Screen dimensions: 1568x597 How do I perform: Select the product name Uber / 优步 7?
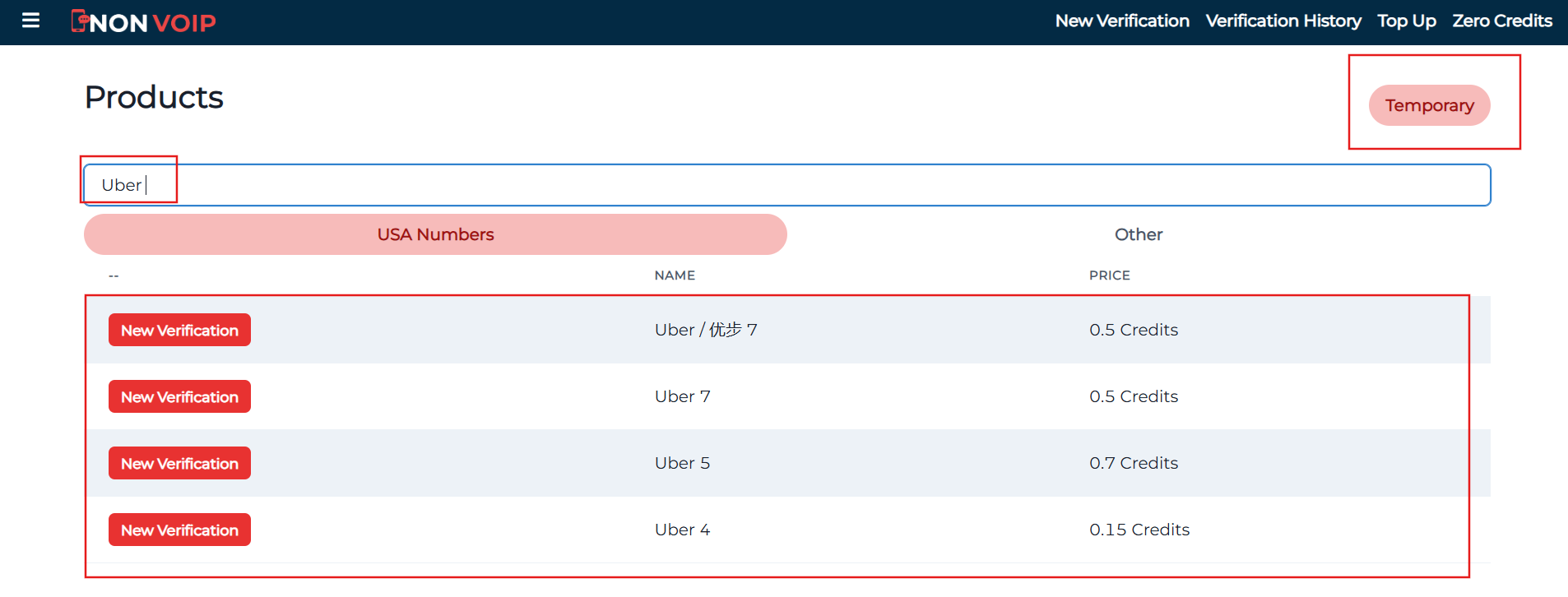click(x=706, y=330)
